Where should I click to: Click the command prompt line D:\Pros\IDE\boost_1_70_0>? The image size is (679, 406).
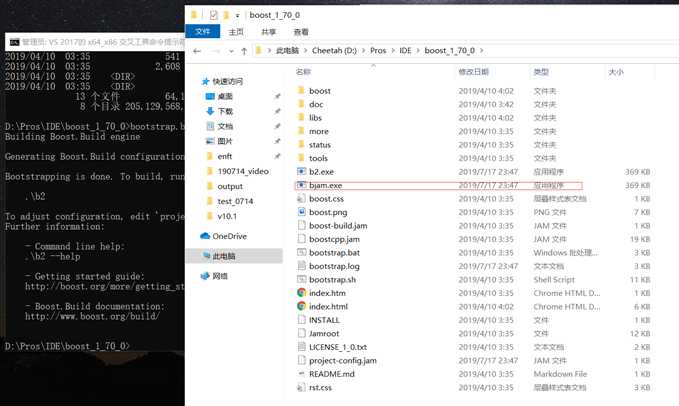[x=68, y=346]
